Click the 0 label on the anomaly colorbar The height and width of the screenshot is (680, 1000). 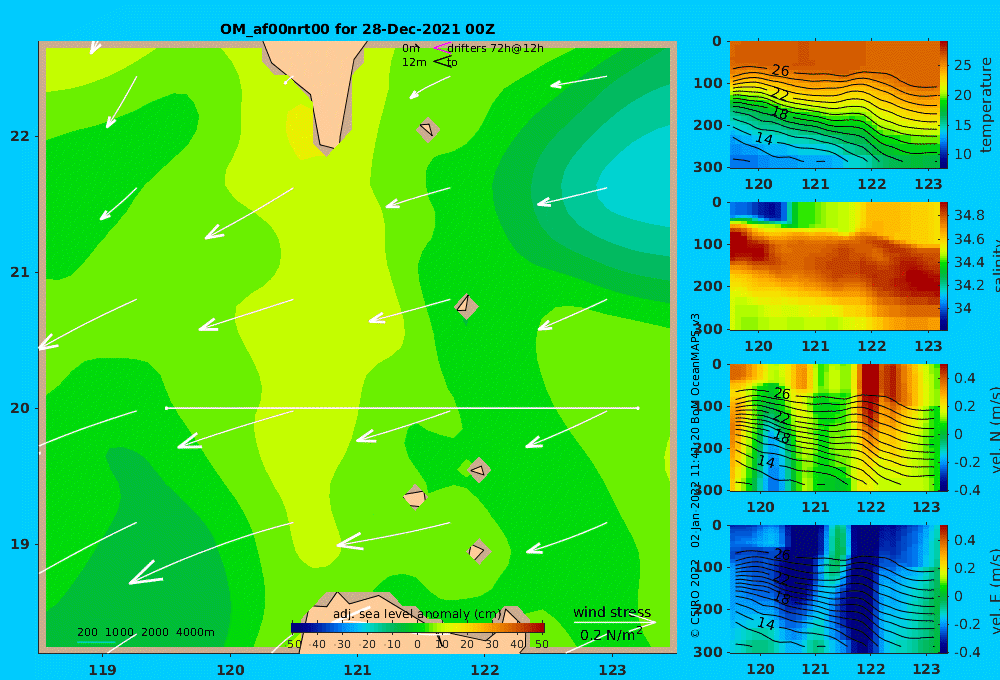(x=417, y=644)
